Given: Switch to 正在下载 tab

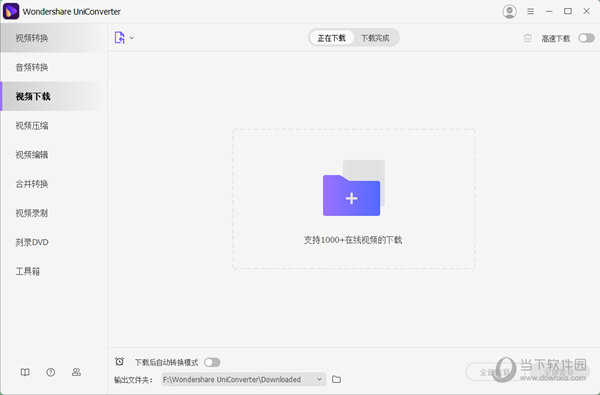Looking at the screenshot, I should tap(331, 38).
